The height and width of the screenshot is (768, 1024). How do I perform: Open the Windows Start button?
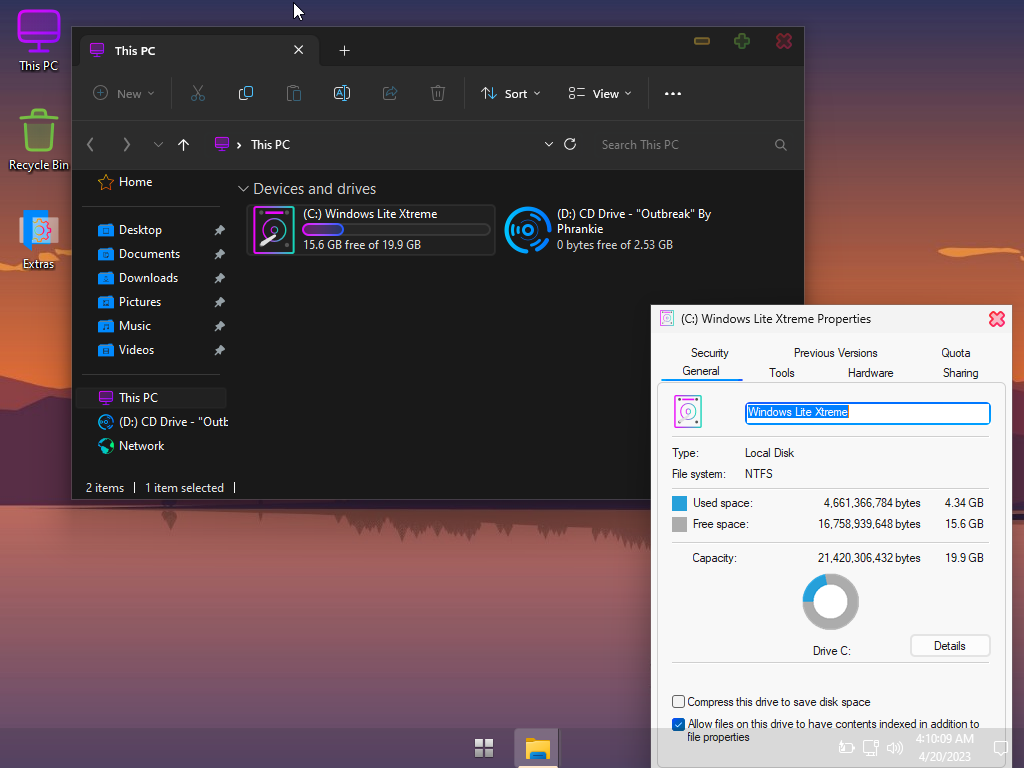484,748
